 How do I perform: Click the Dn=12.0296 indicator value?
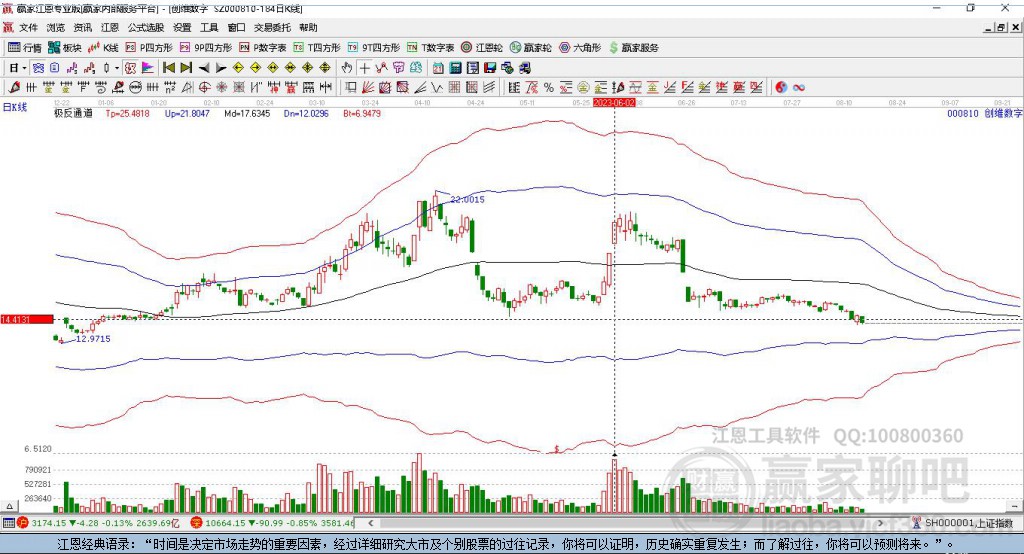[306, 114]
